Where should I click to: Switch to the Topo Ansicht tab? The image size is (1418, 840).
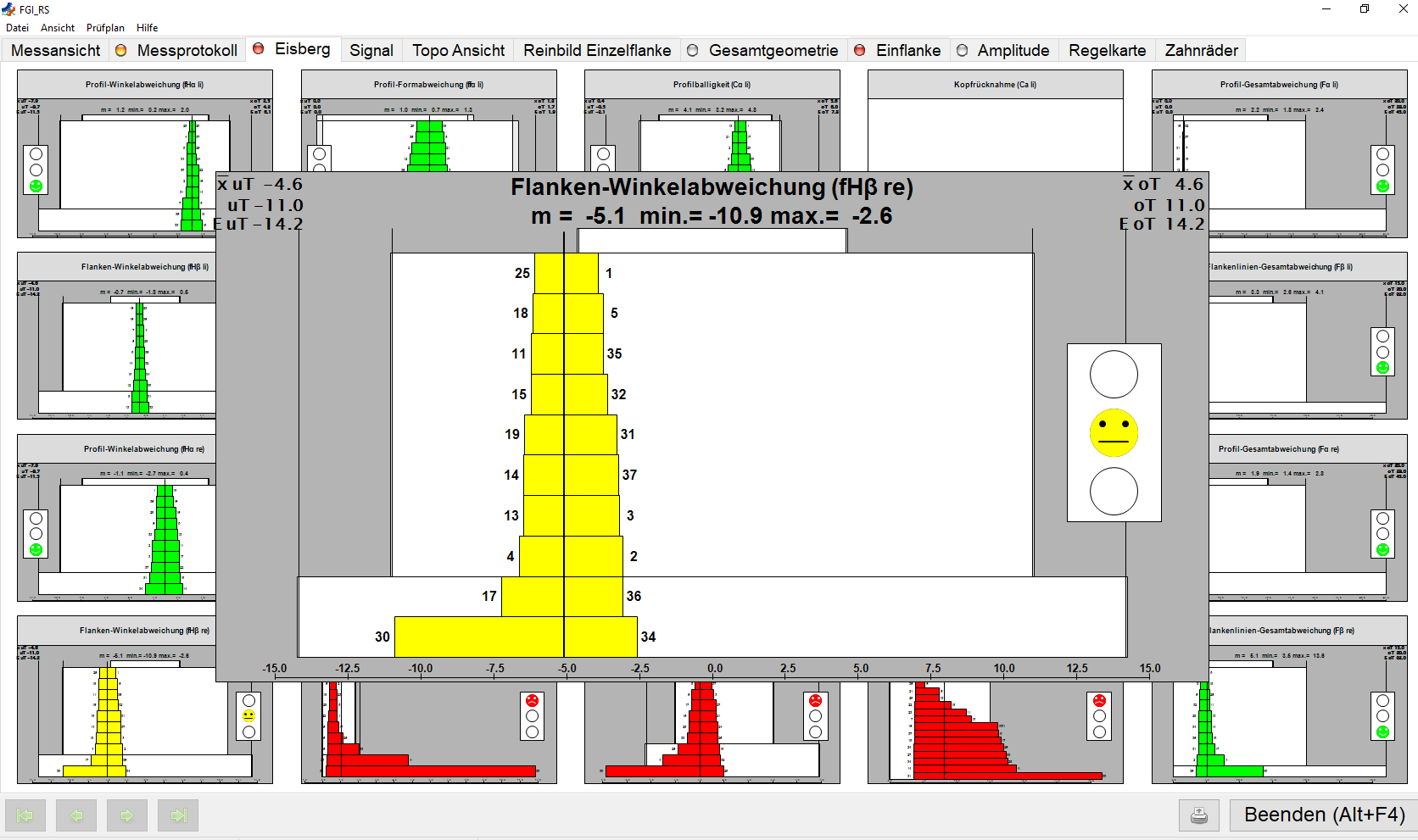point(458,50)
